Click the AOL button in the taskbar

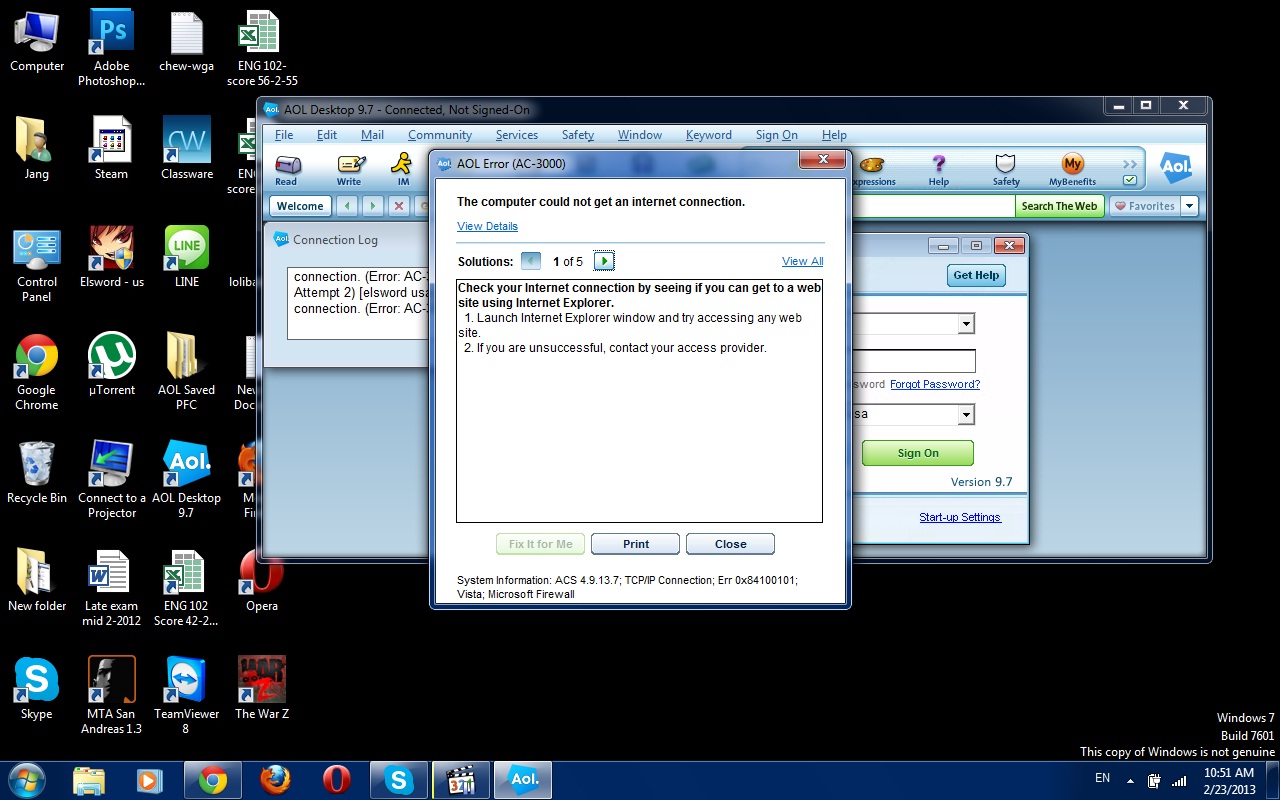(x=525, y=780)
